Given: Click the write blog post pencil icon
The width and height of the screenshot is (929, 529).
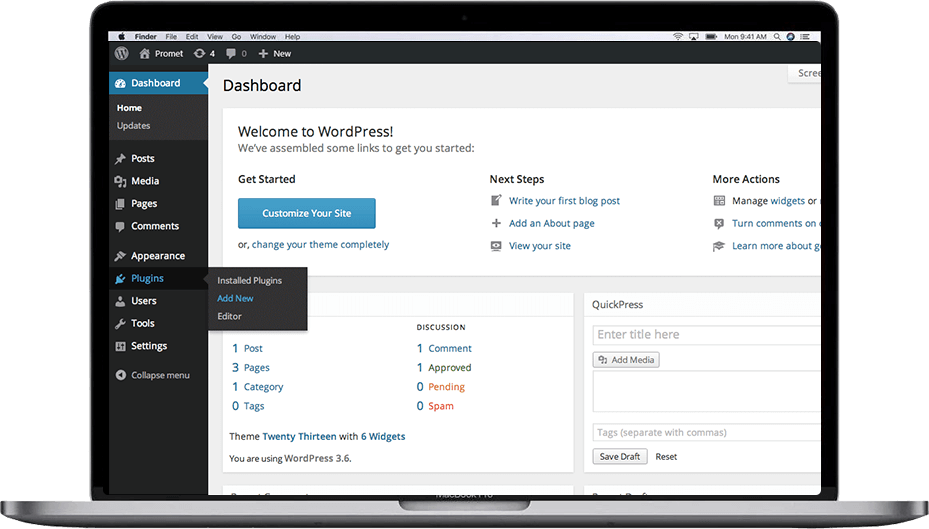Looking at the screenshot, I should (x=496, y=201).
